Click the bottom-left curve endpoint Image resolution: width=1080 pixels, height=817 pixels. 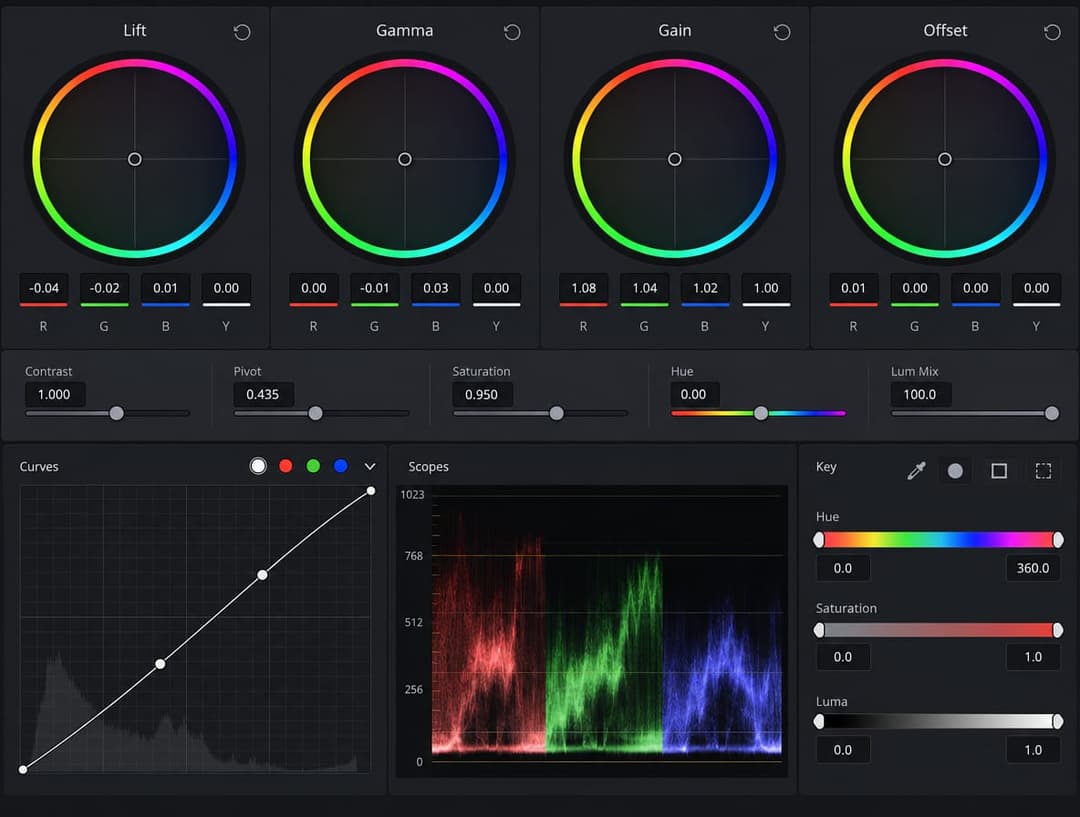point(23,769)
